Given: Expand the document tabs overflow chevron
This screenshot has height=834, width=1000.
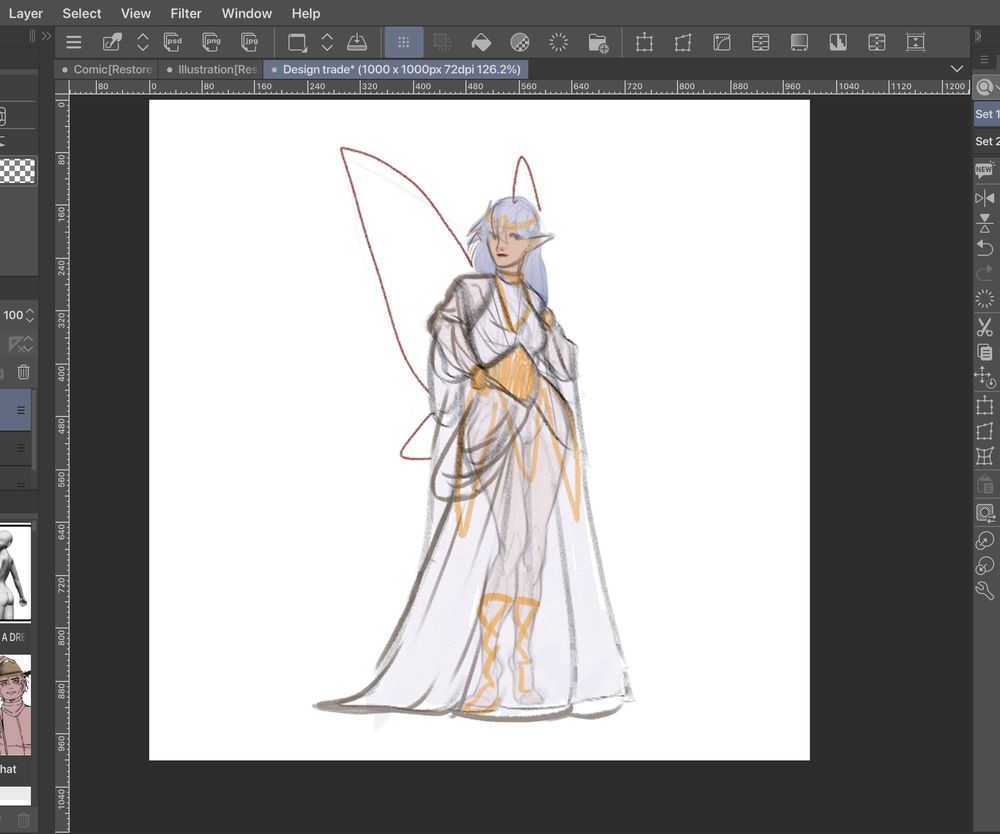Looking at the screenshot, I should click(x=957, y=69).
